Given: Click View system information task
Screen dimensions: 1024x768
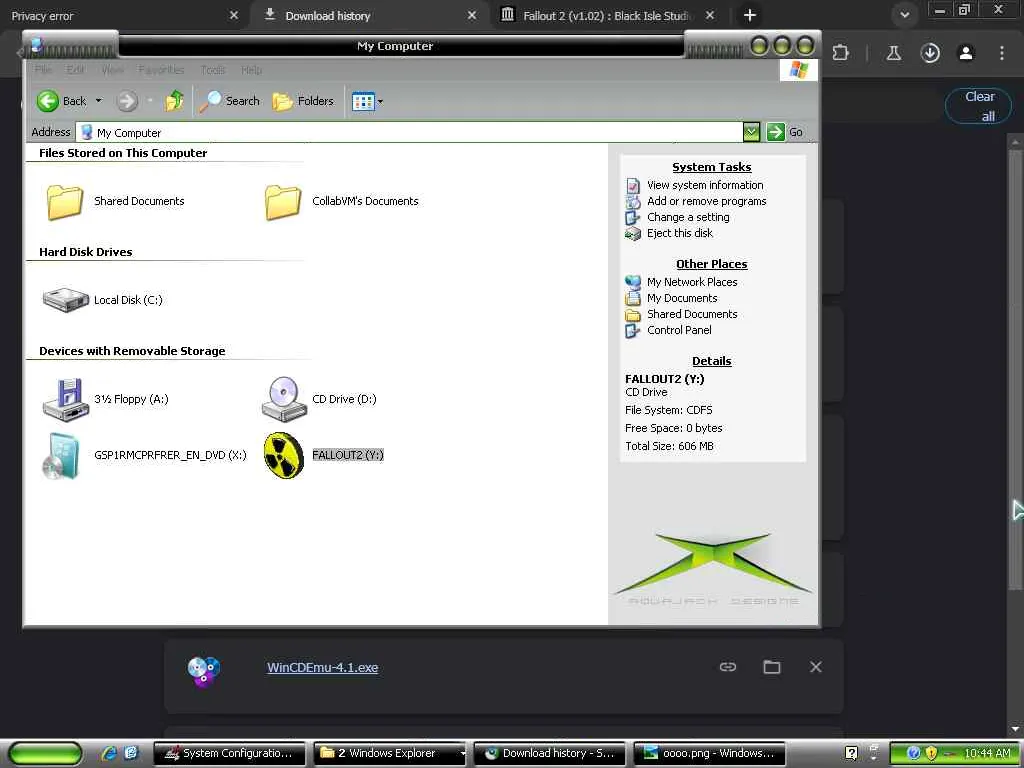Looking at the screenshot, I should (x=705, y=185).
